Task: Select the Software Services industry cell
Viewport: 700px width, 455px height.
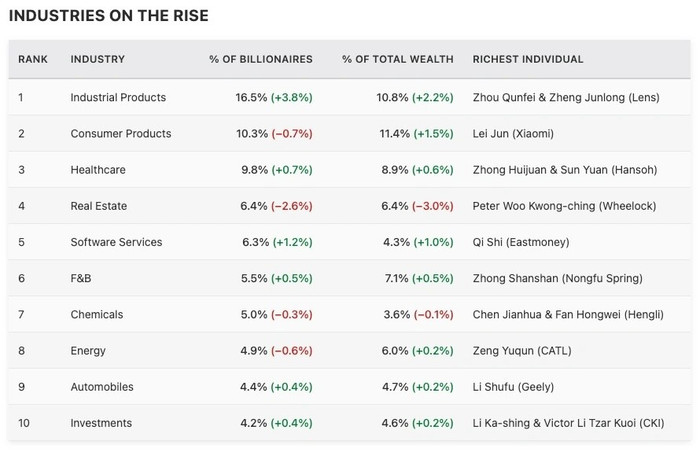Action: [x=116, y=242]
